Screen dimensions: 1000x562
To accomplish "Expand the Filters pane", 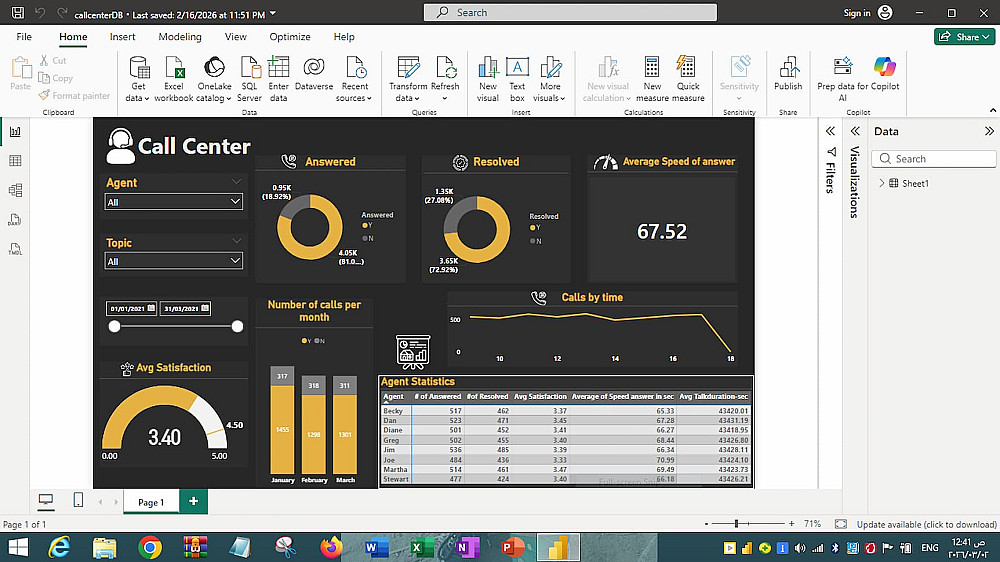I will pyautogui.click(x=830, y=131).
